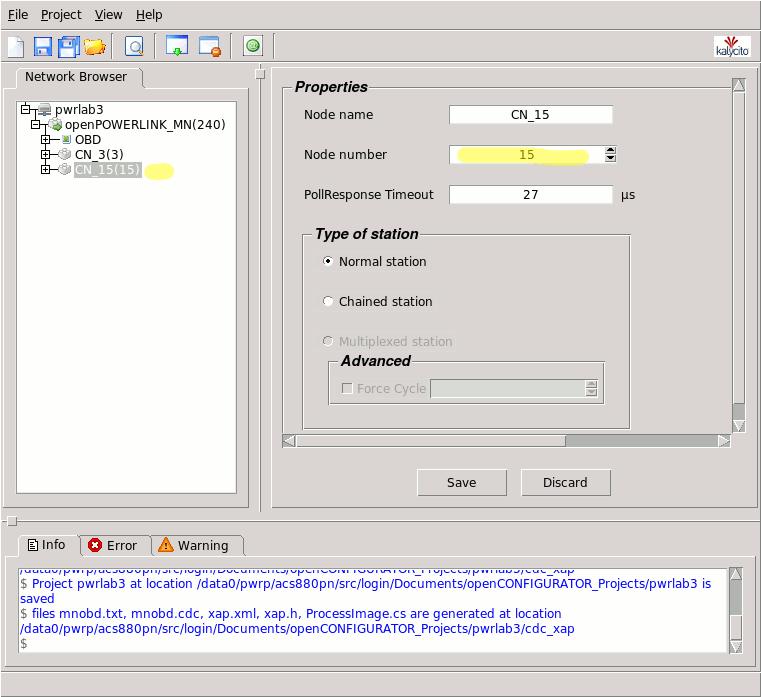Click the disabled Force Cycle value field
The image size is (761, 697).
point(508,388)
